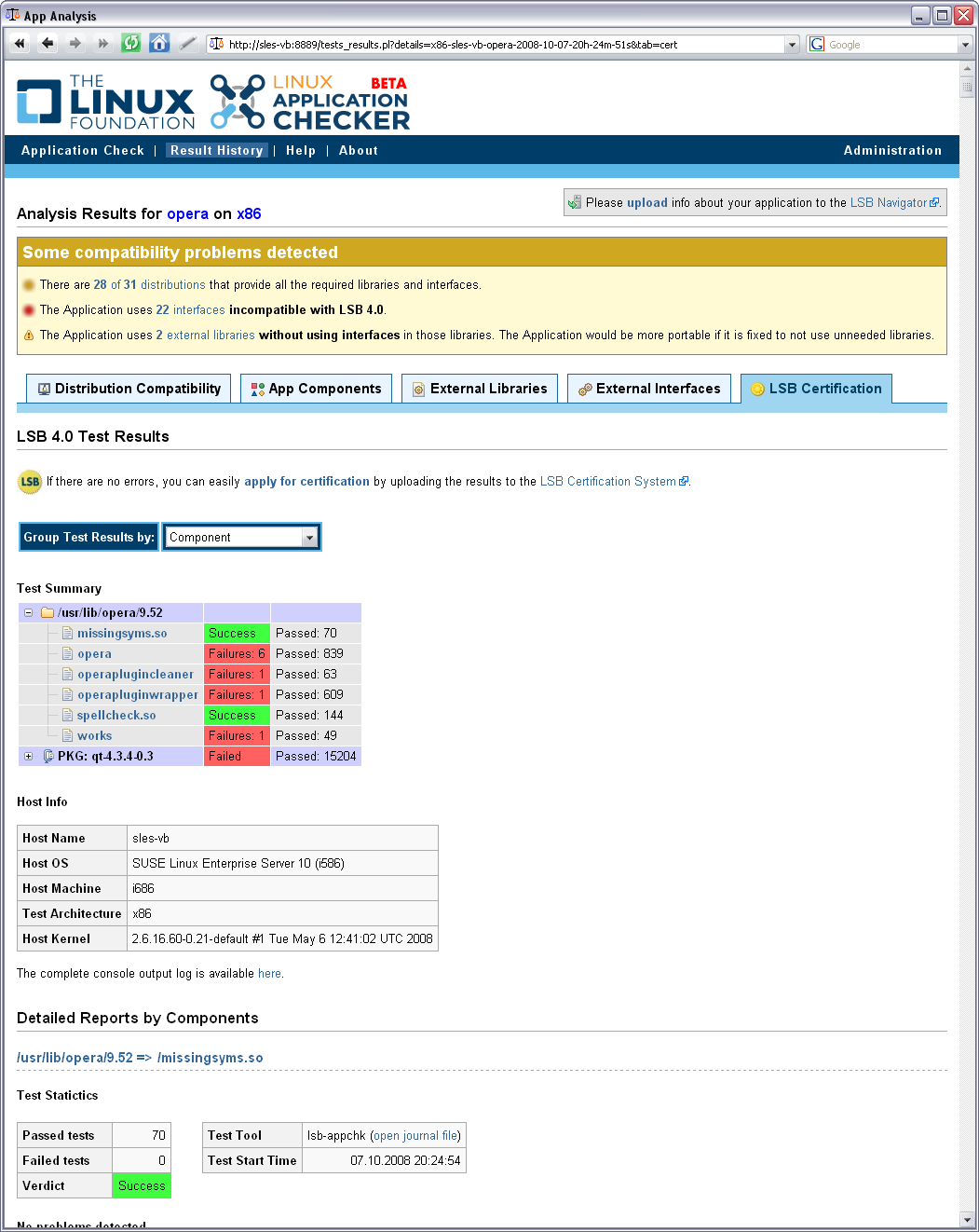Open the console output log 'here' link

pyautogui.click(x=269, y=973)
